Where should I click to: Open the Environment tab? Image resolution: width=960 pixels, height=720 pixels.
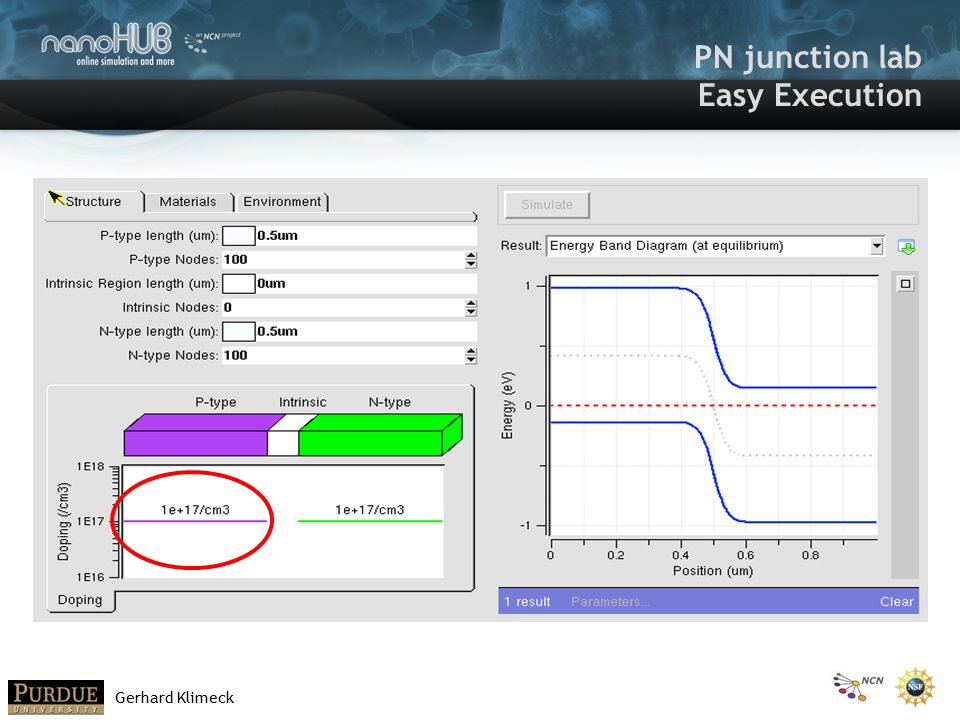pos(282,201)
